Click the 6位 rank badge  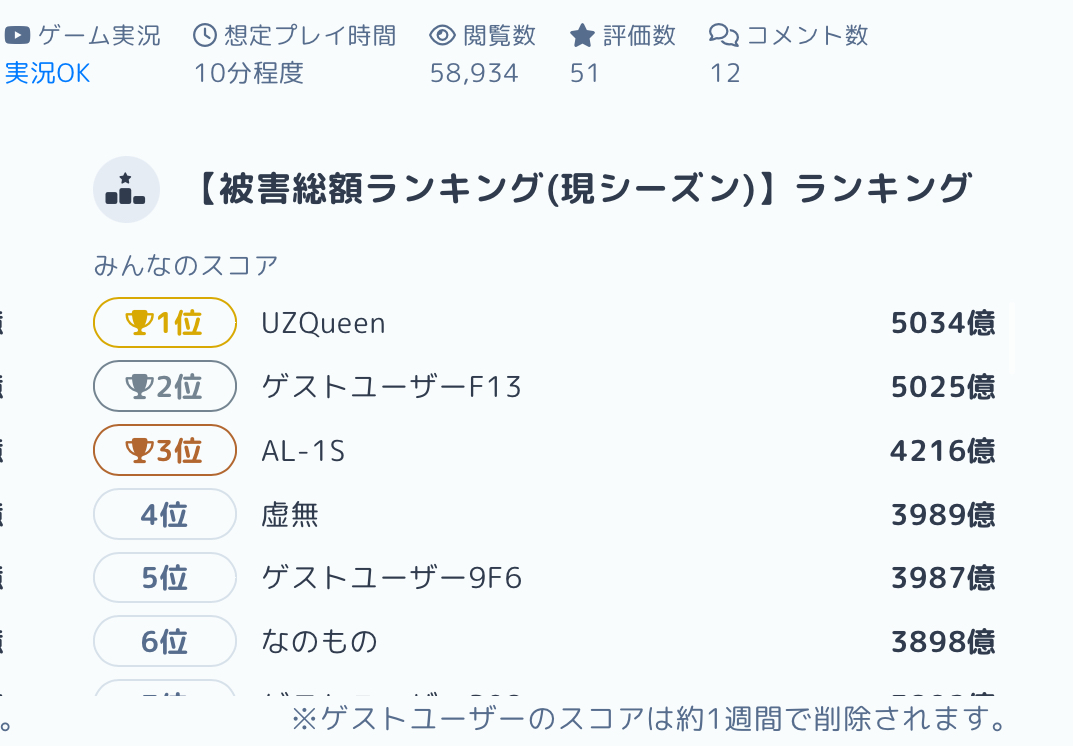point(165,641)
